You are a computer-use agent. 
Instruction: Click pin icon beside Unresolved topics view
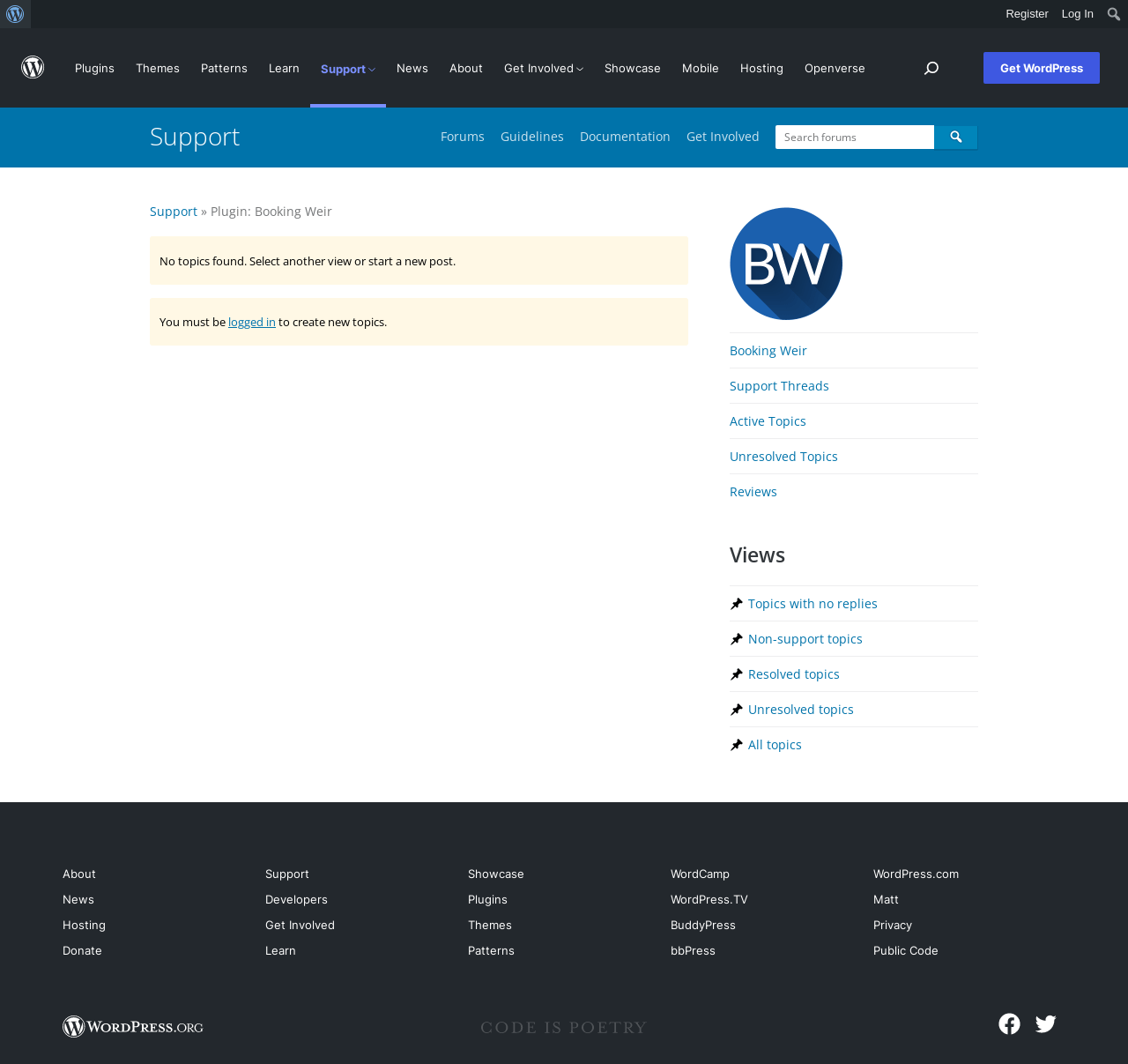737,710
